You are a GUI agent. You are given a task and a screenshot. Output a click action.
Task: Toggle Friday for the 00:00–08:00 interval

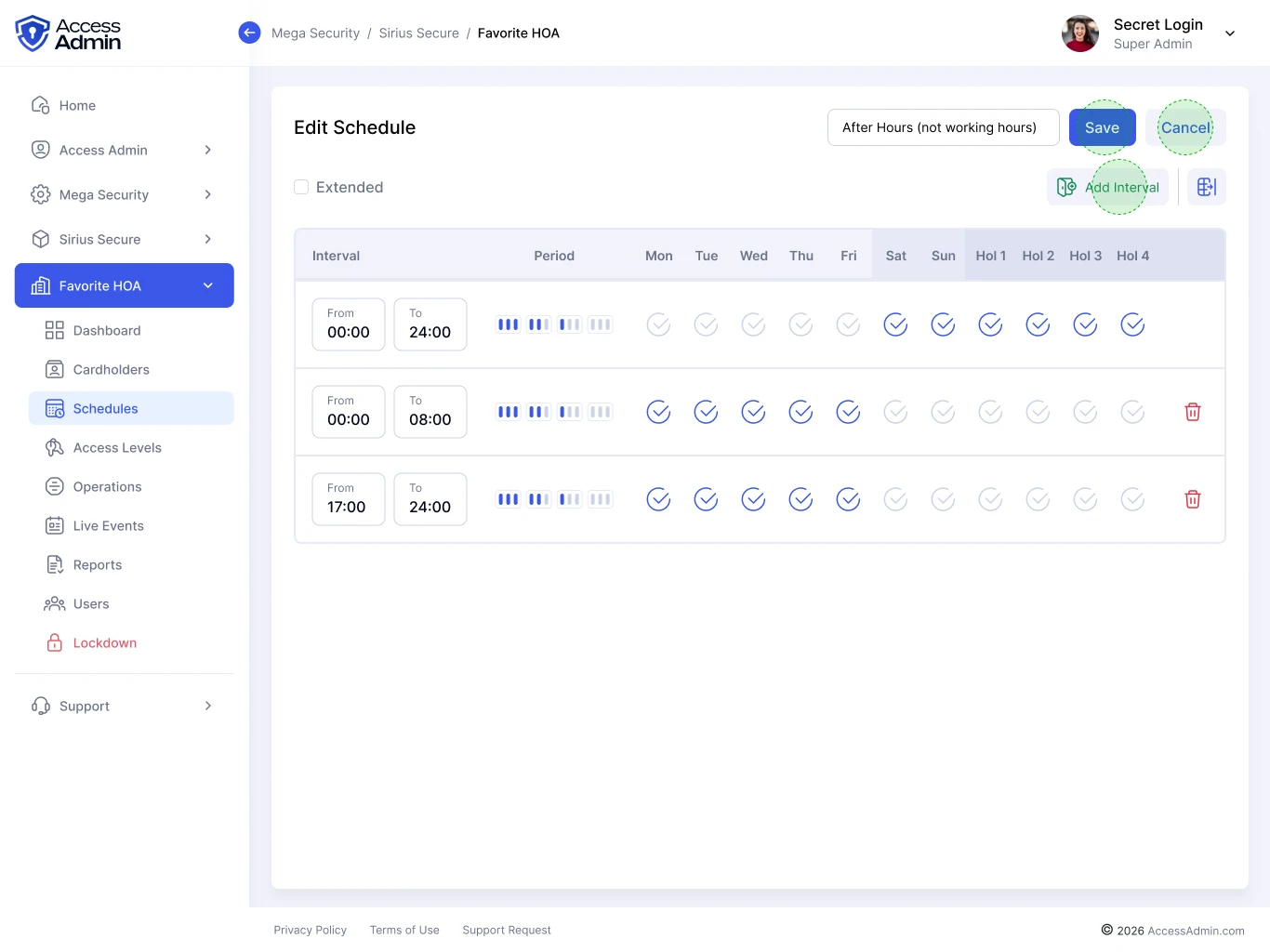[x=849, y=412]
